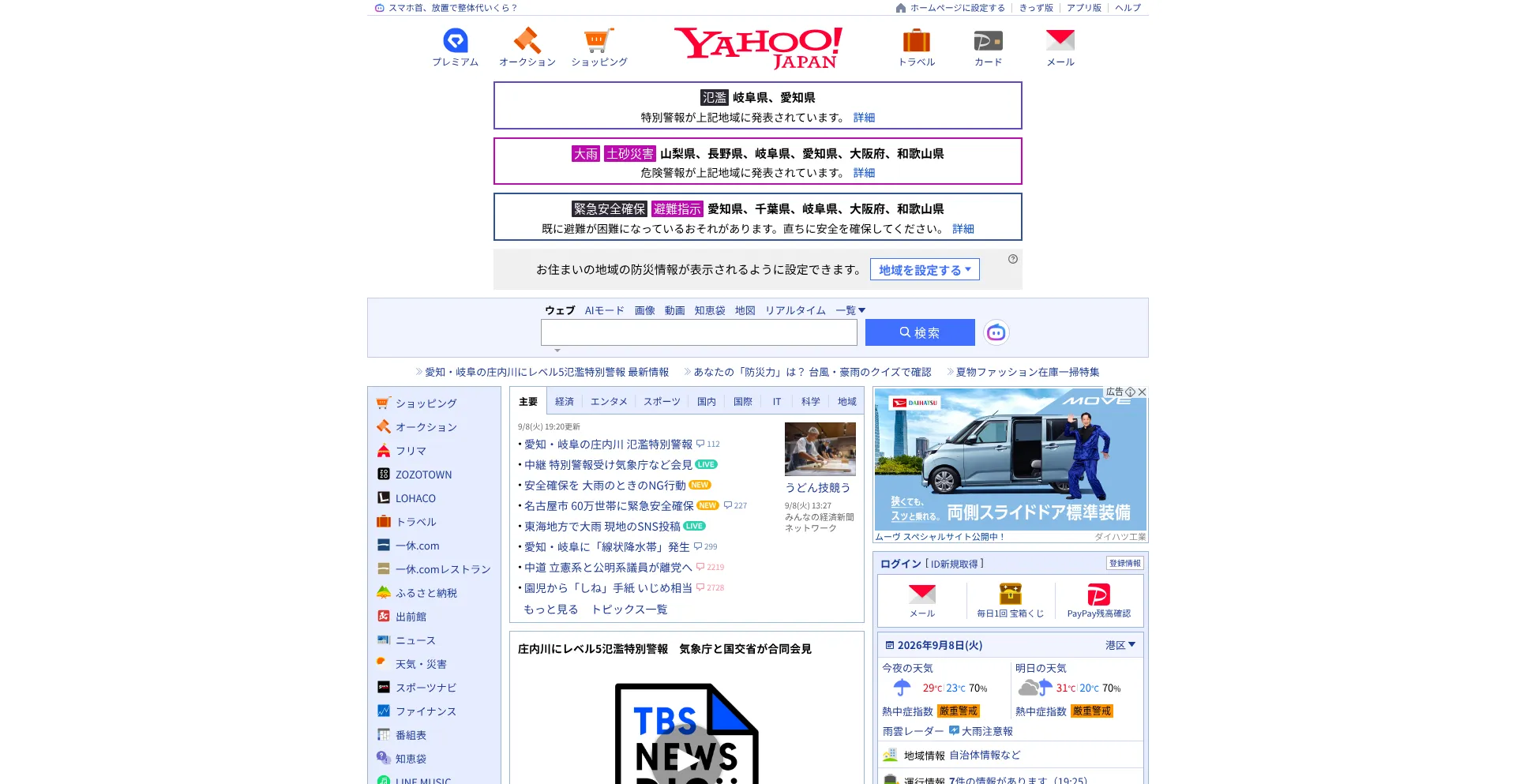The image size is (1516, 784).
Task: Expand the arrow below the search box
Action: (557, 351)
